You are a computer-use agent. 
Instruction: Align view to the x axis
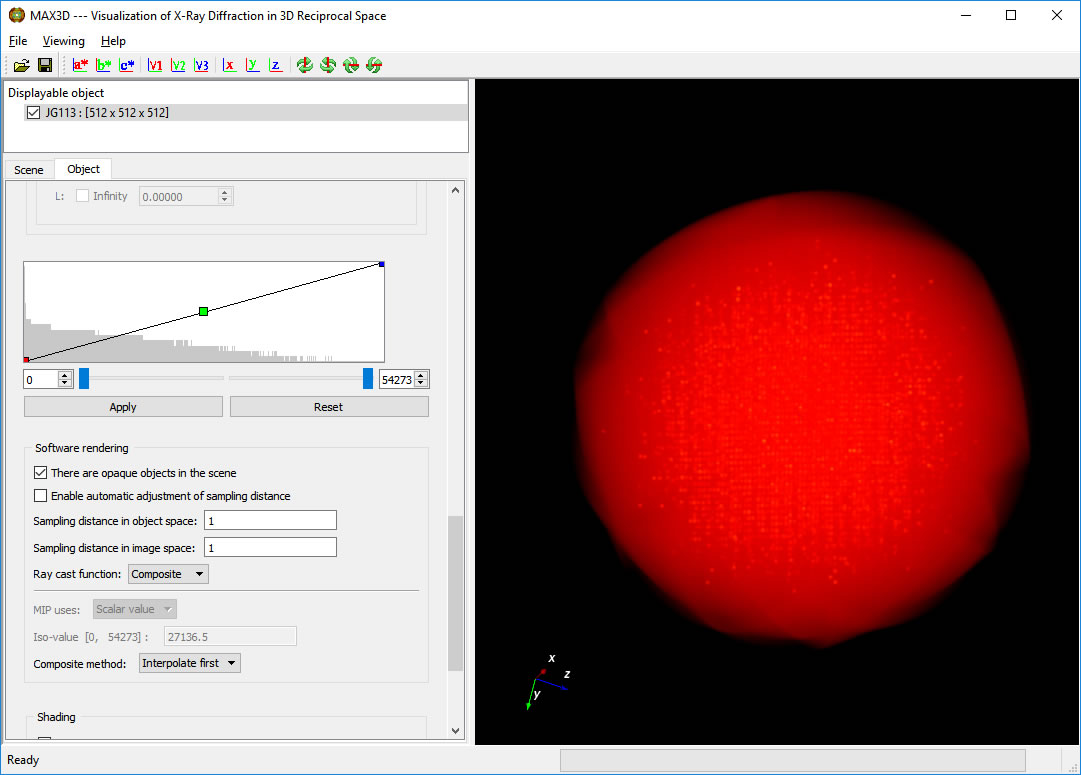[229, 65]
